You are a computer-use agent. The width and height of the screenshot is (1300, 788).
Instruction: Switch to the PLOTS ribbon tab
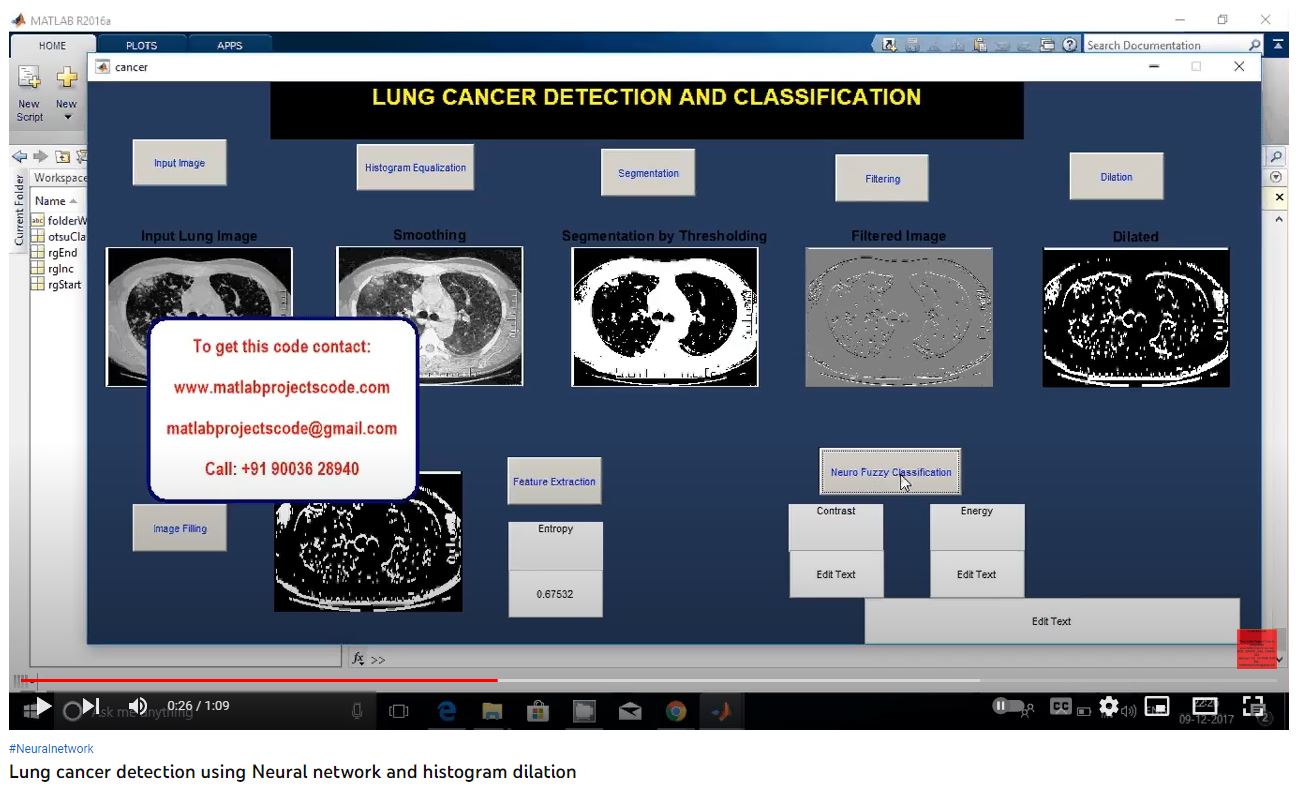click(x=141, y=45)
